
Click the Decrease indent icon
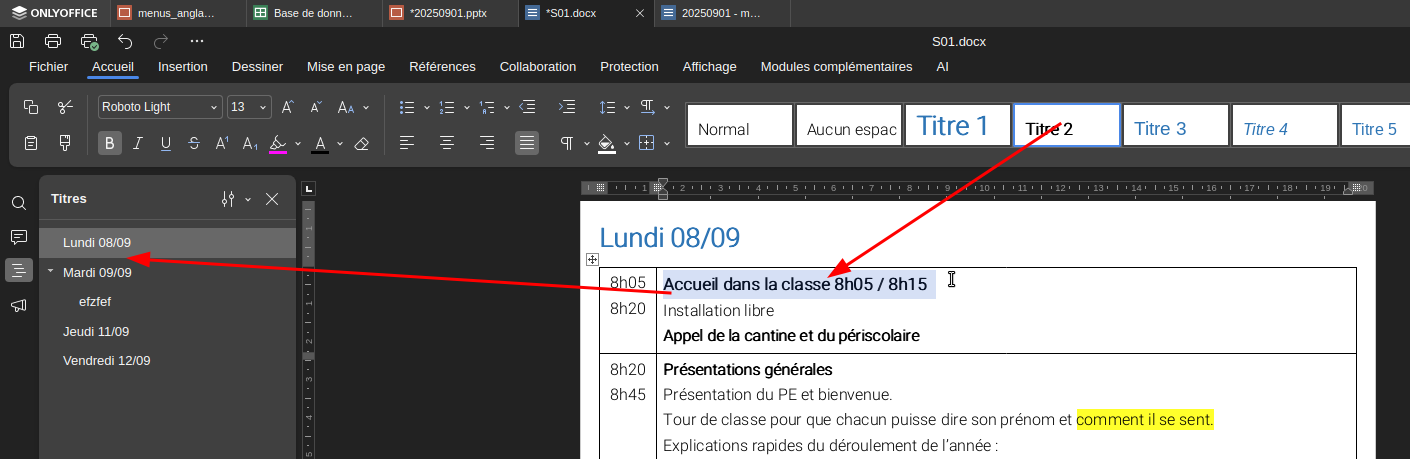click(x=529, y=107)
